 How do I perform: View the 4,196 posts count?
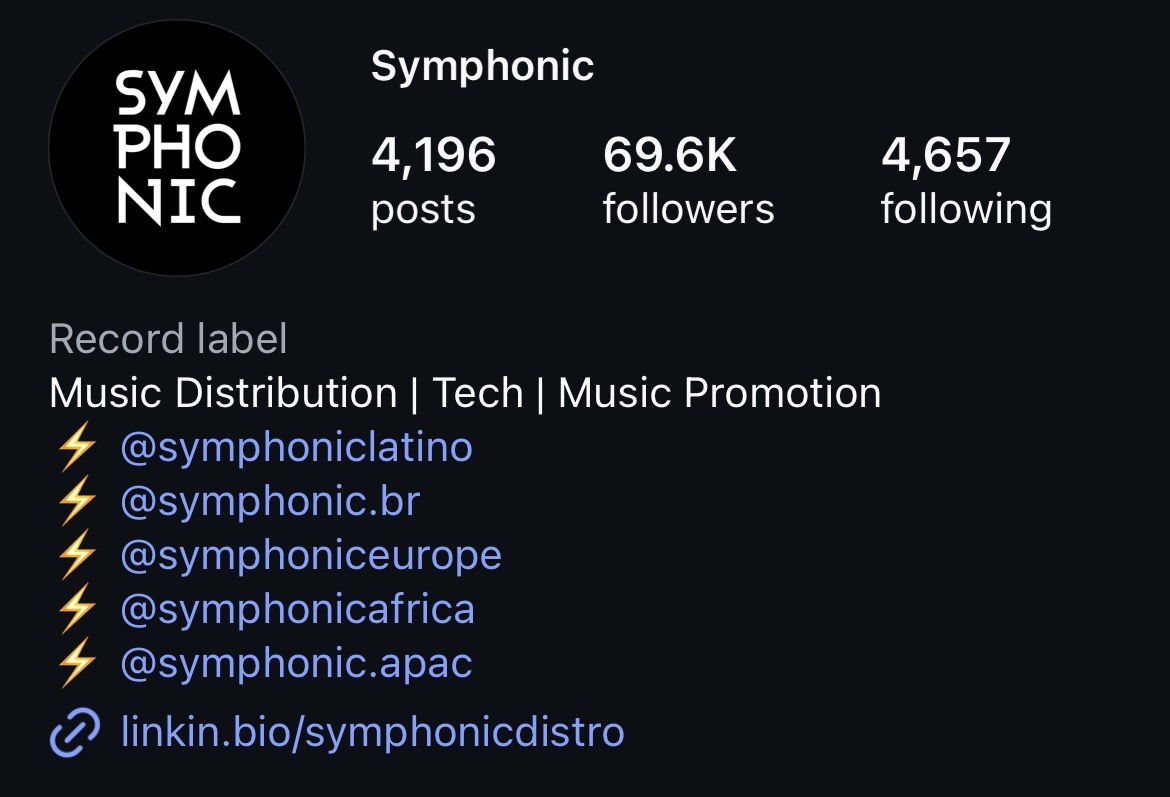(433, 181)
